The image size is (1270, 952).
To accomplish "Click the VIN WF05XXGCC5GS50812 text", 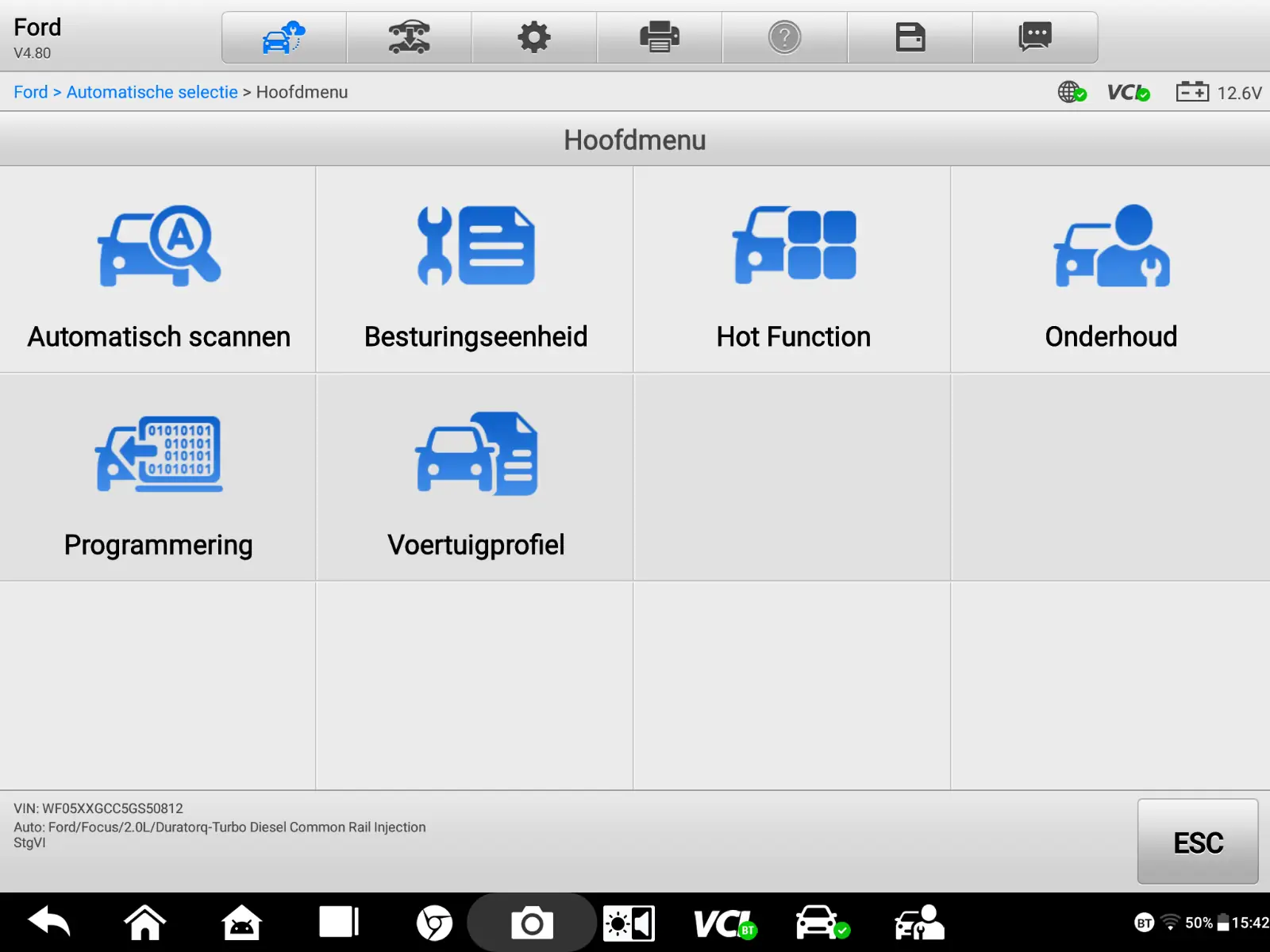I will point(98,808).
